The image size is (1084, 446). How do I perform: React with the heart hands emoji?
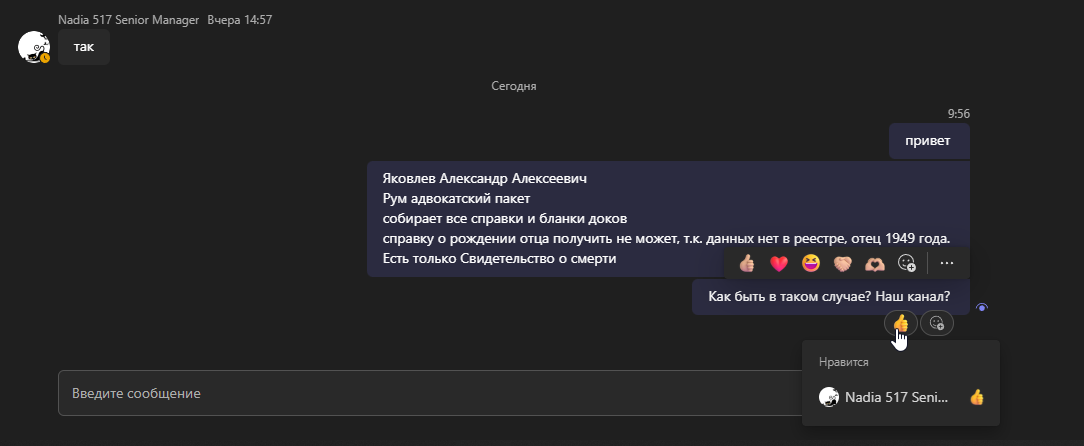(875, 263)
